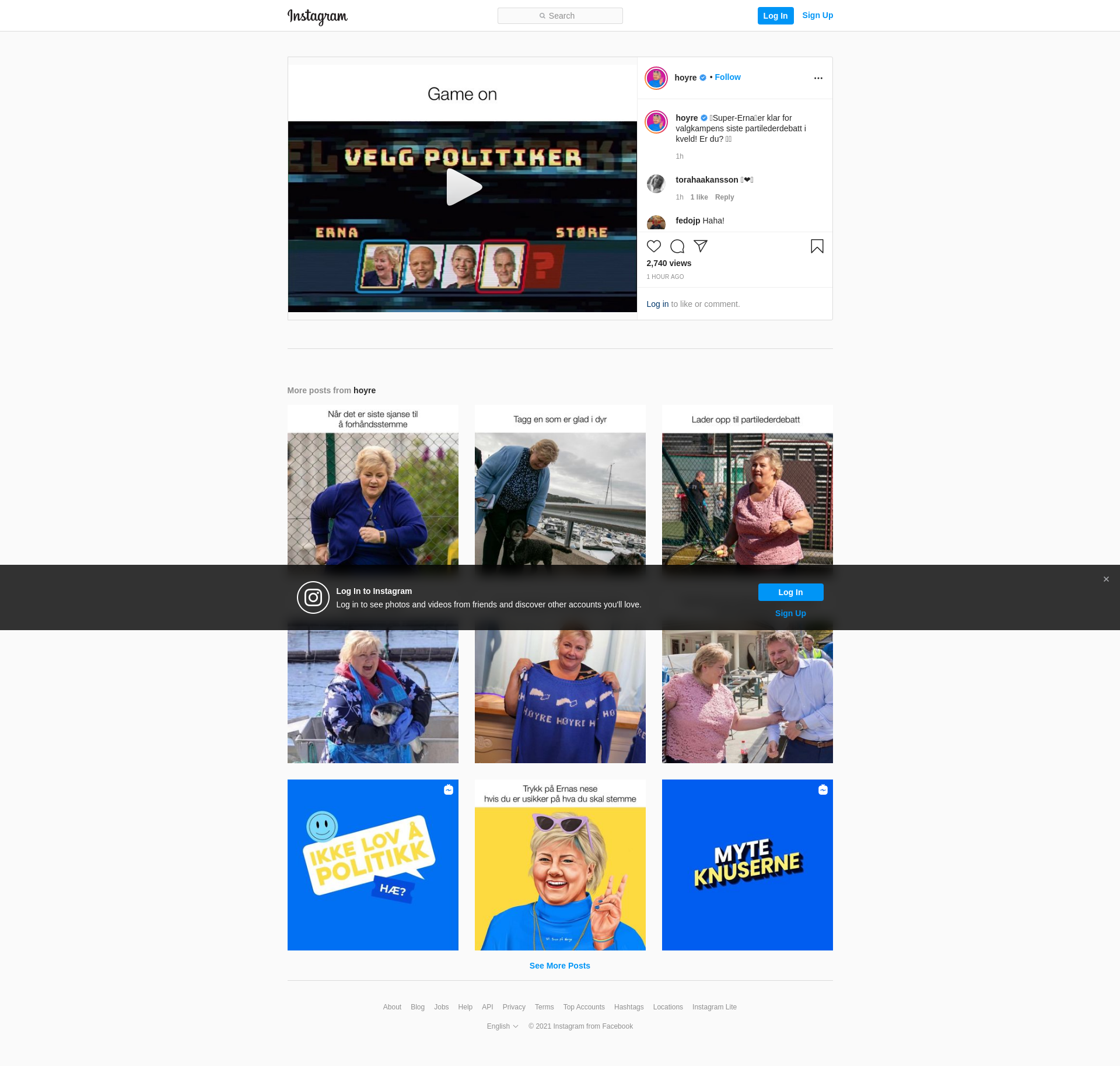Click IGTV icon on 'Ikke lov' post
1120x1066 pixels.
tap(449, 789)
